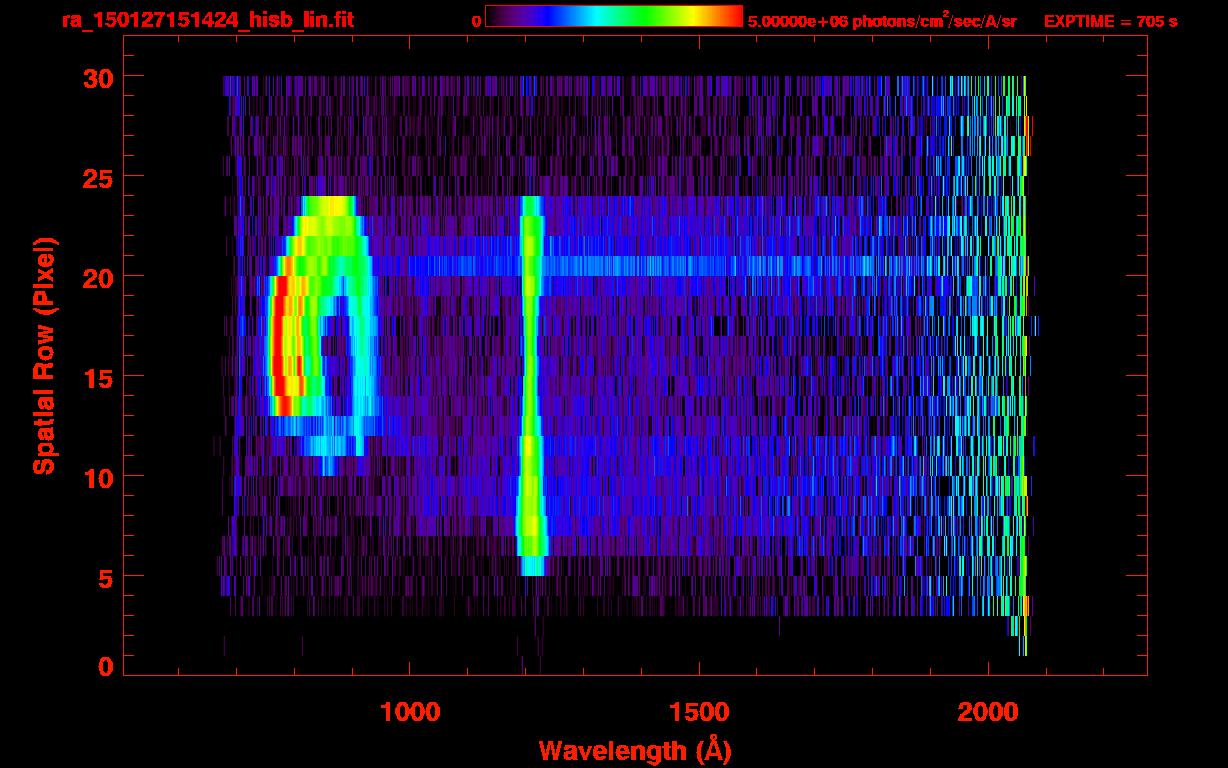The height and width of the screenshot is (768, 1228).
Task: Click the Spatial Row (Pixel) axis label
Action: coord(45,355)
